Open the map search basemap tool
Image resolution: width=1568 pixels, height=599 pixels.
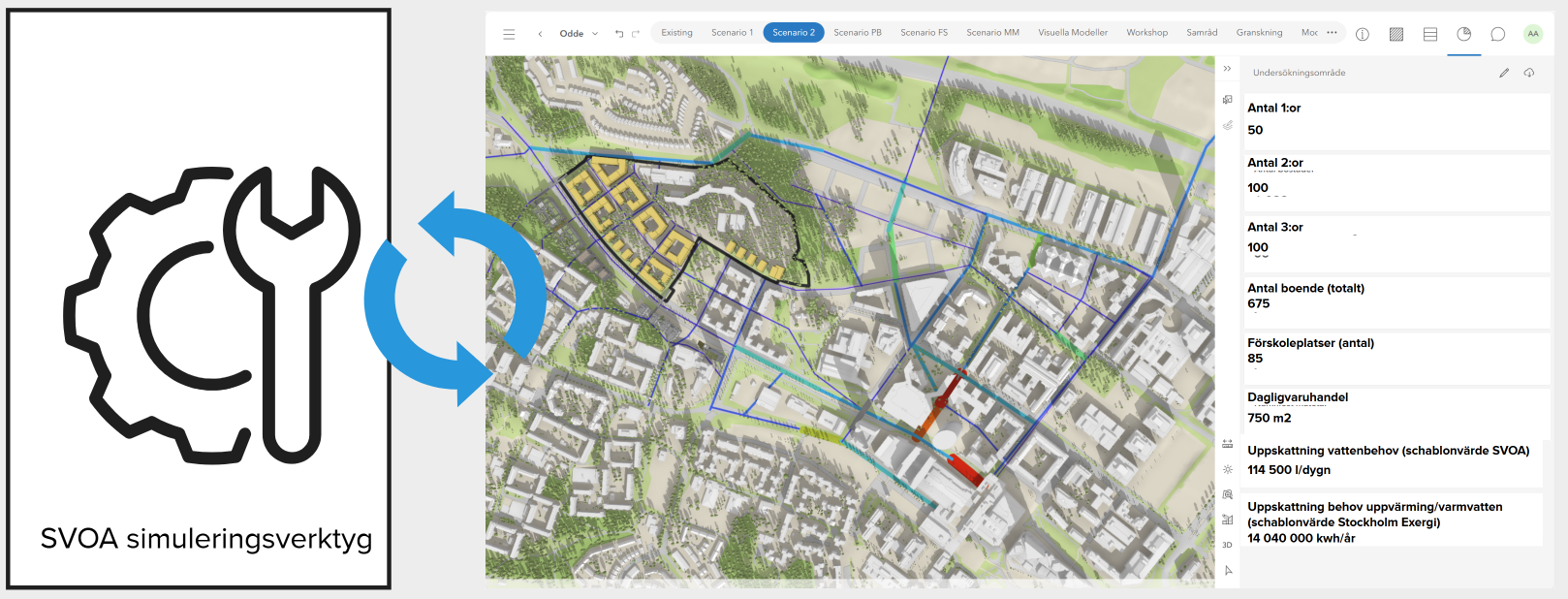[x=1228, y=494]
